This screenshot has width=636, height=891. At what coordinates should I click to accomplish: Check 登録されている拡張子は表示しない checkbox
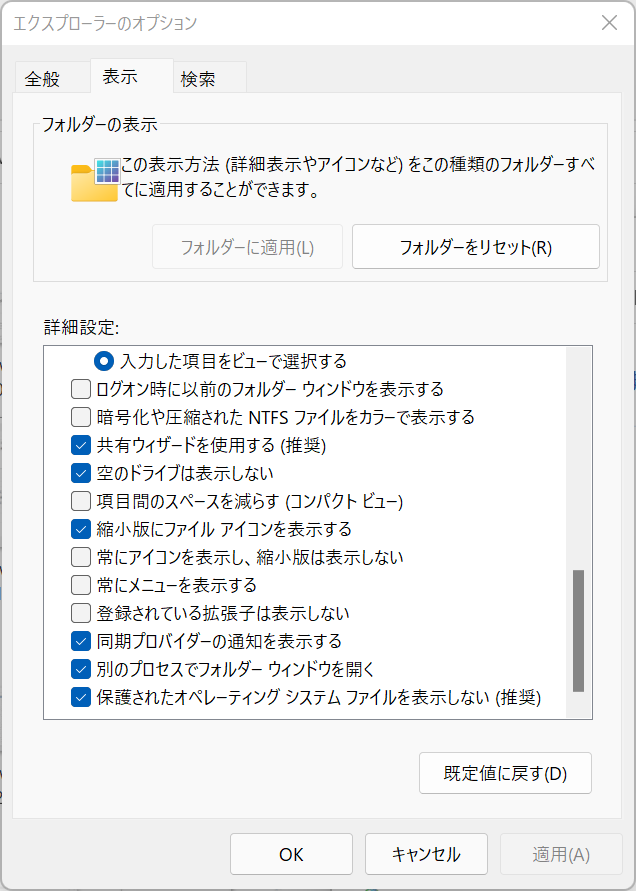(x=81, y=613)
